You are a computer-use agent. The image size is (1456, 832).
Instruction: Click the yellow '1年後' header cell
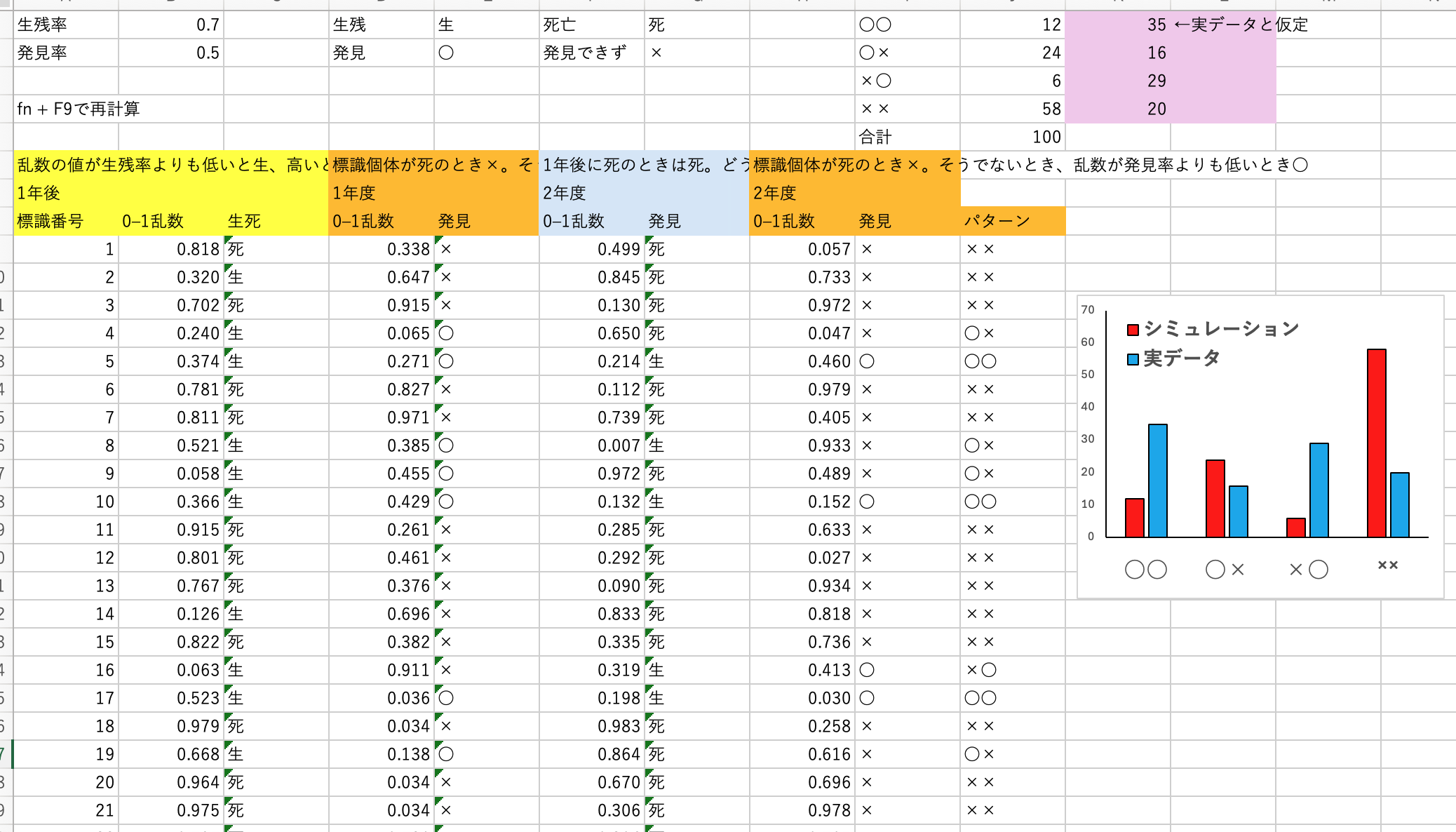point(66,194)
